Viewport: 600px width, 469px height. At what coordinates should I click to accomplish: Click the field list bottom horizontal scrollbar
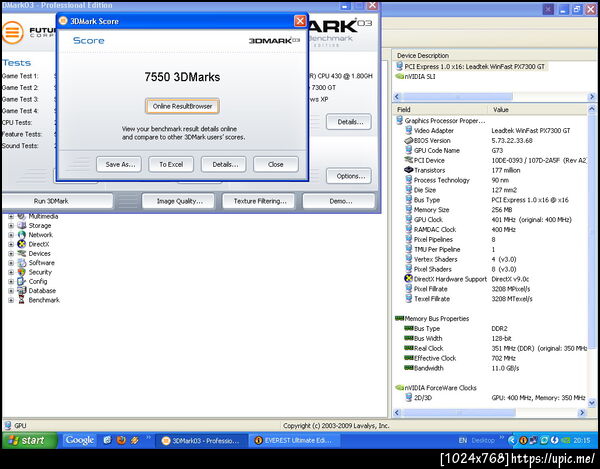(489, 412)
